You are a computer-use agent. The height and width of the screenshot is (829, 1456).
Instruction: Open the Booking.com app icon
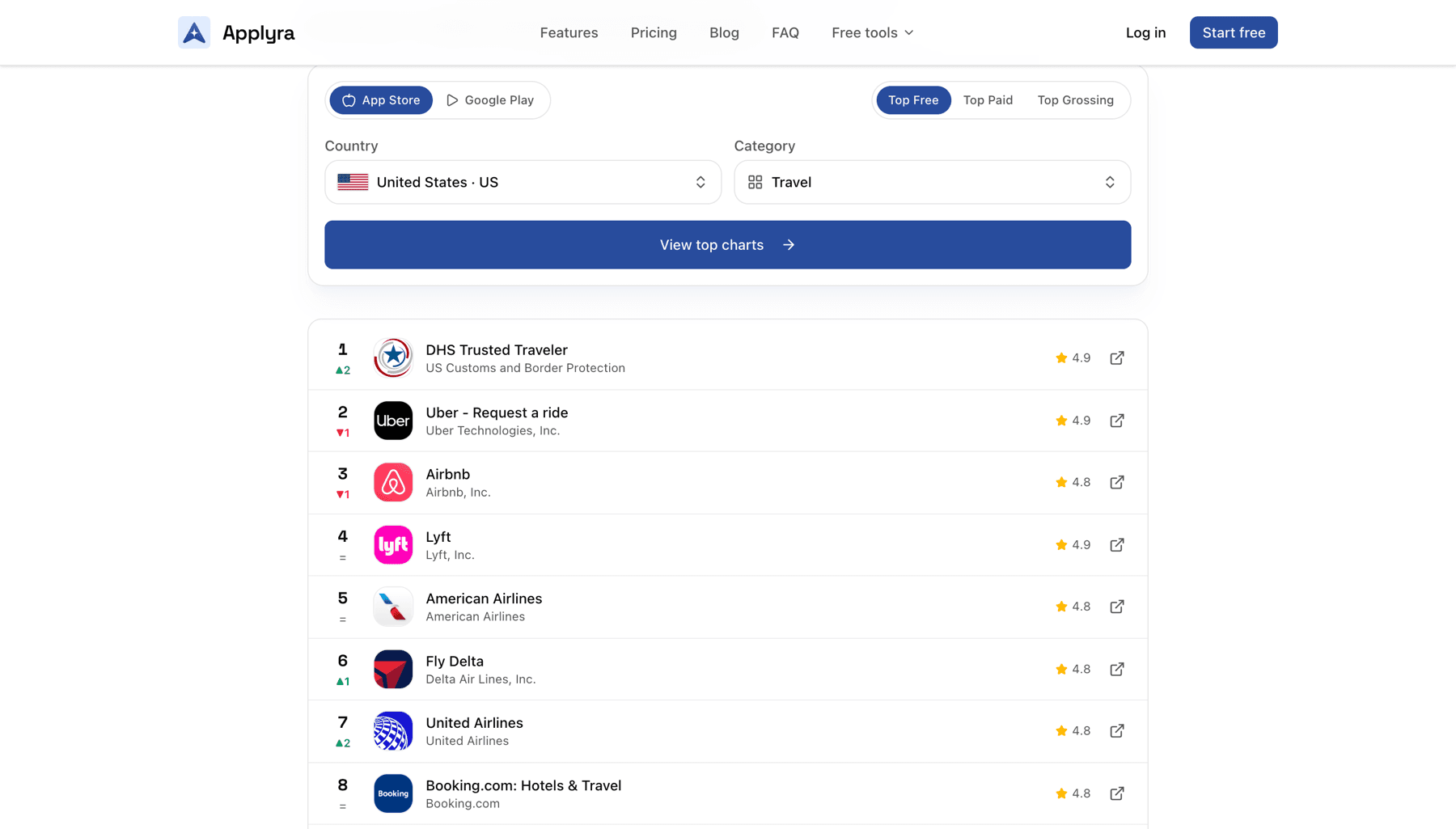(x=393, y=793)
